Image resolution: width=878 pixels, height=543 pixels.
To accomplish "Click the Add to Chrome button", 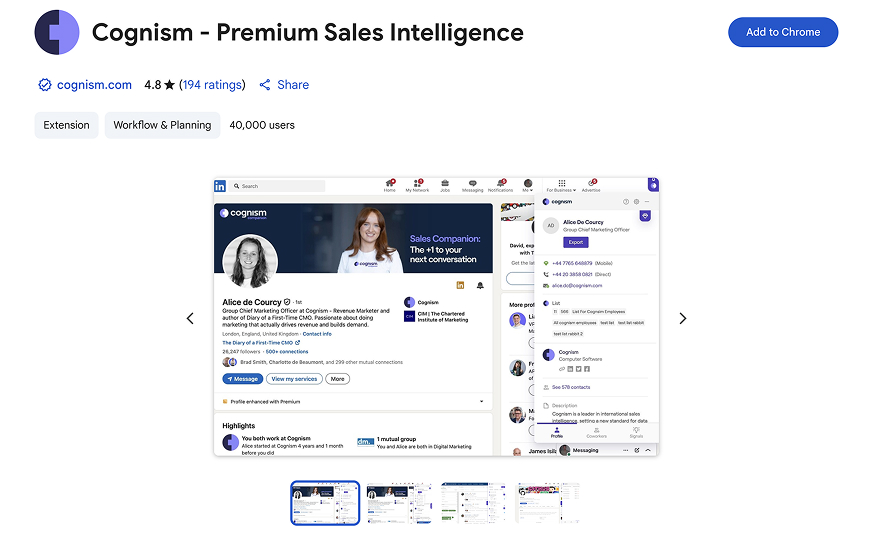I will point(782,32).
